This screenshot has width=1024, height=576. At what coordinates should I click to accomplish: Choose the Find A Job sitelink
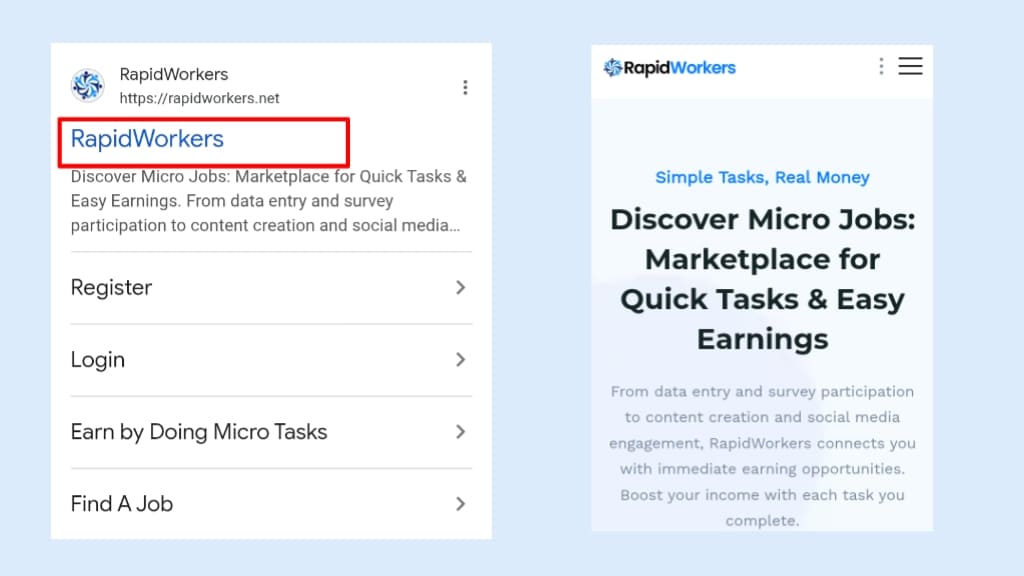122,504
